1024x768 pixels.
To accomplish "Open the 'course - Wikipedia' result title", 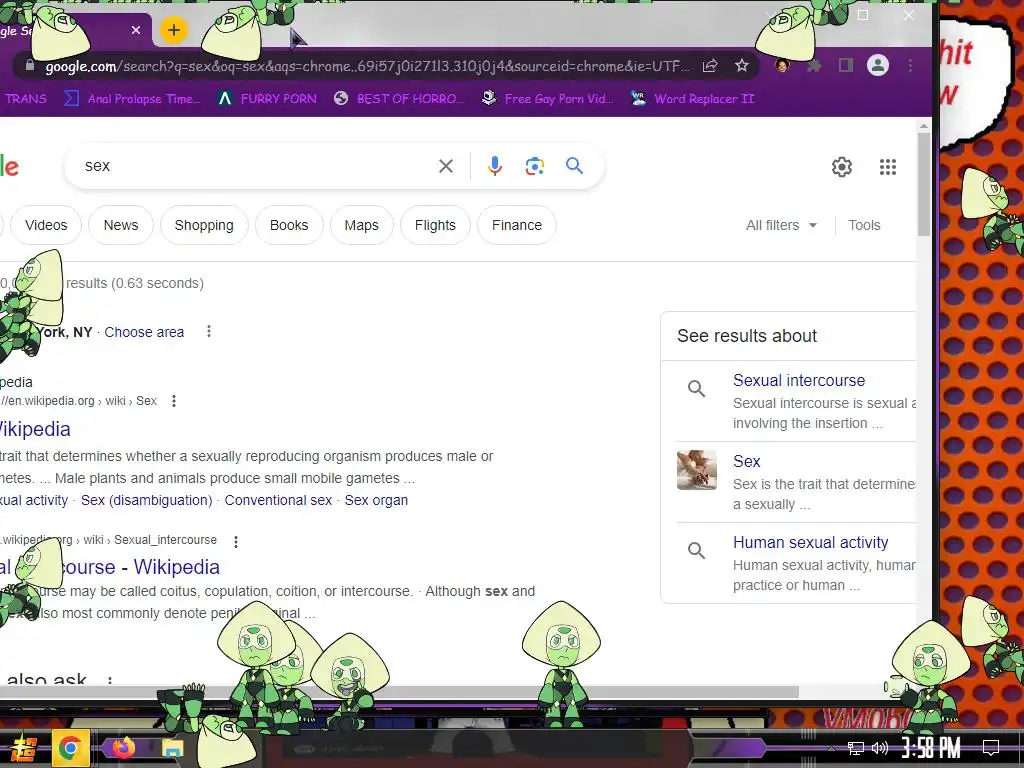I will pyautogui.click(x=139, y=567).
